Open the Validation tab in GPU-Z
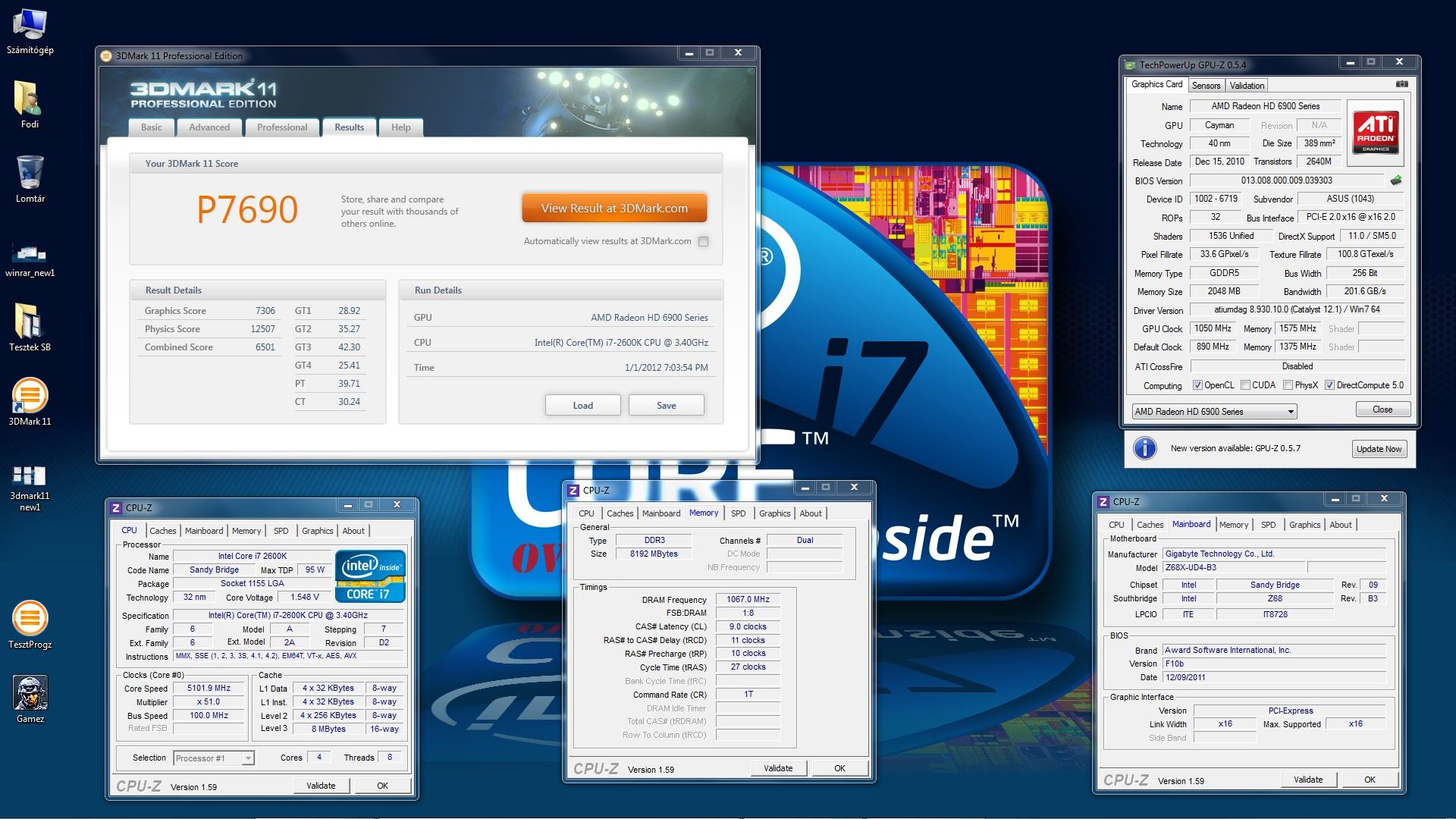Image resolution: width=1456 pixels, height=819 pixels. (x=1247, y=86)
